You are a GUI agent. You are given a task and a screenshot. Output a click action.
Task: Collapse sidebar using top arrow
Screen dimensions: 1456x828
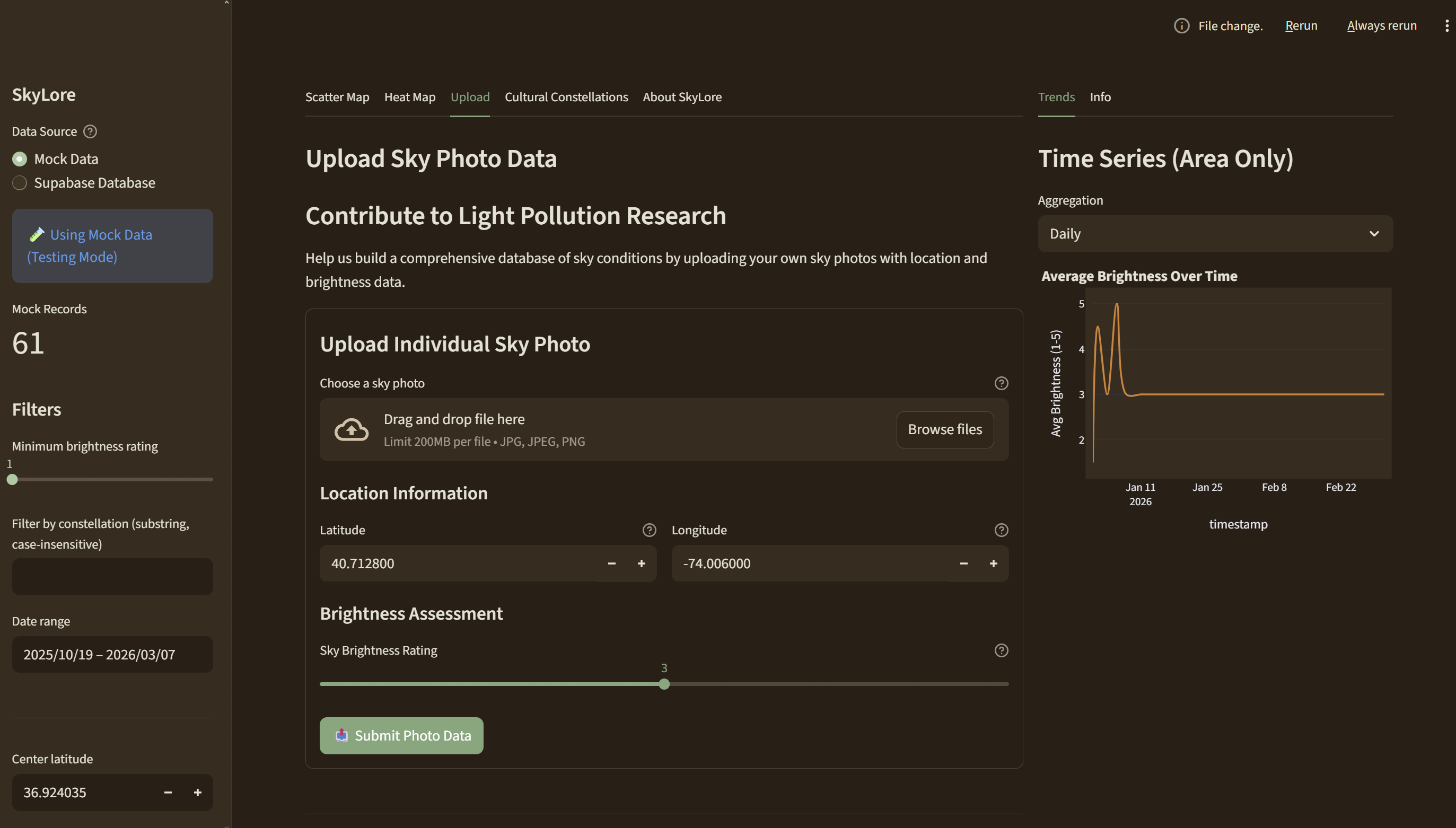[226, 3]
